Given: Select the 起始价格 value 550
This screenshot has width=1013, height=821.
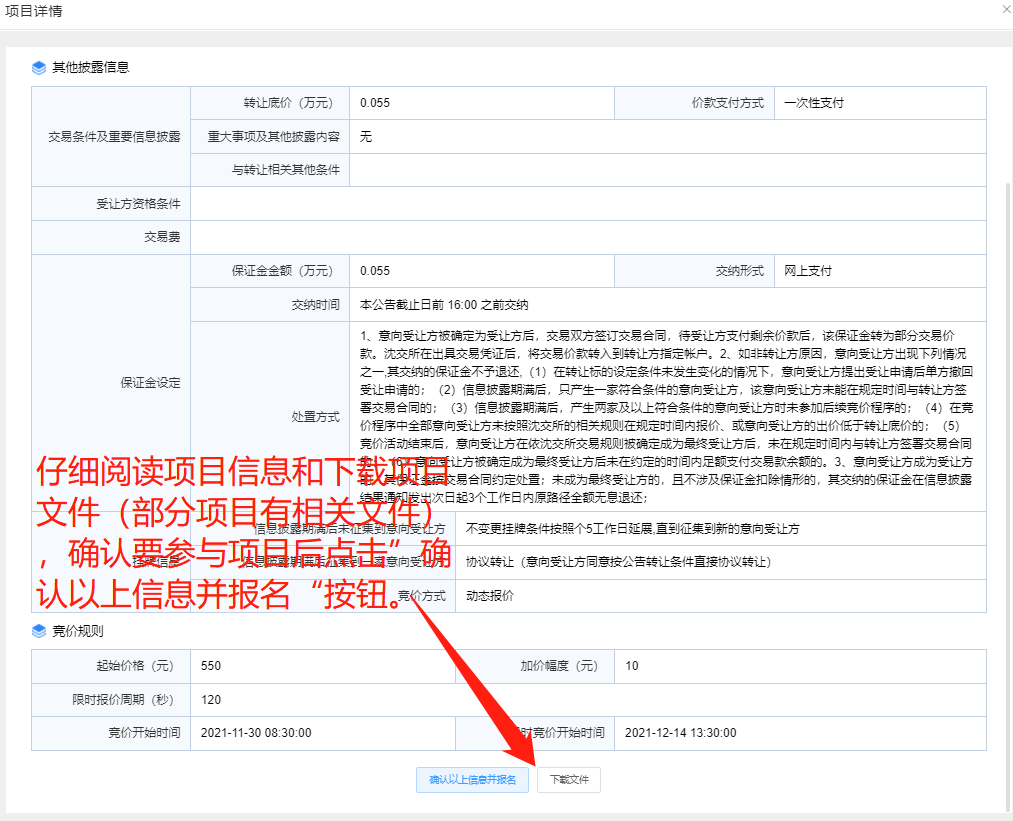Looking at the screenshot, I should (212, 666).
